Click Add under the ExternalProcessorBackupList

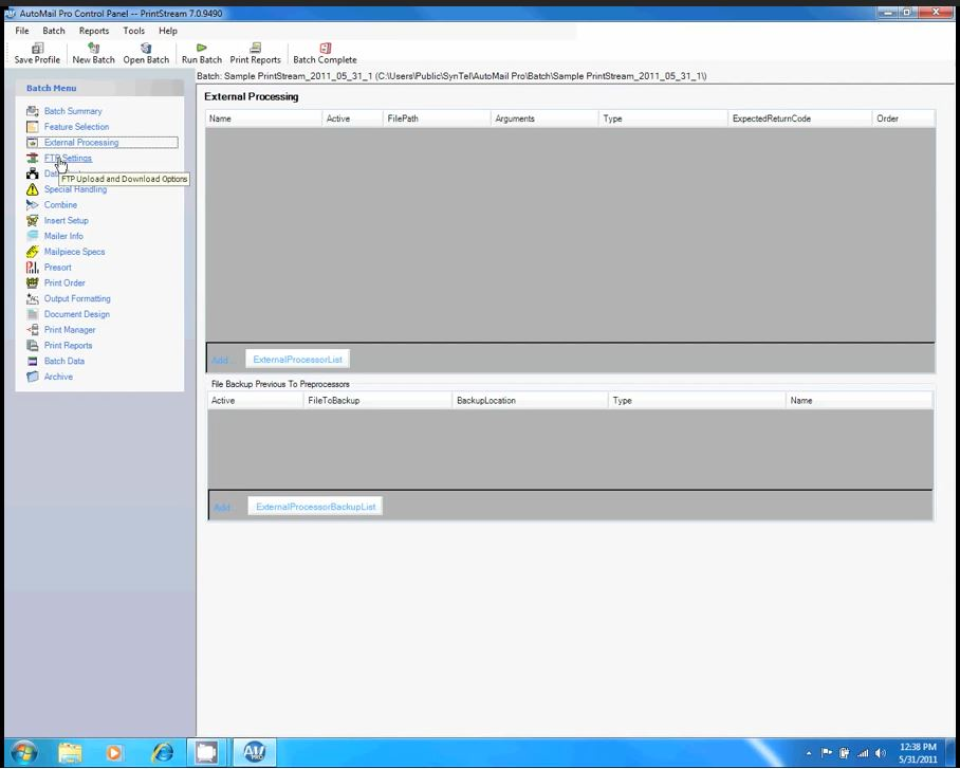(221, 506)
